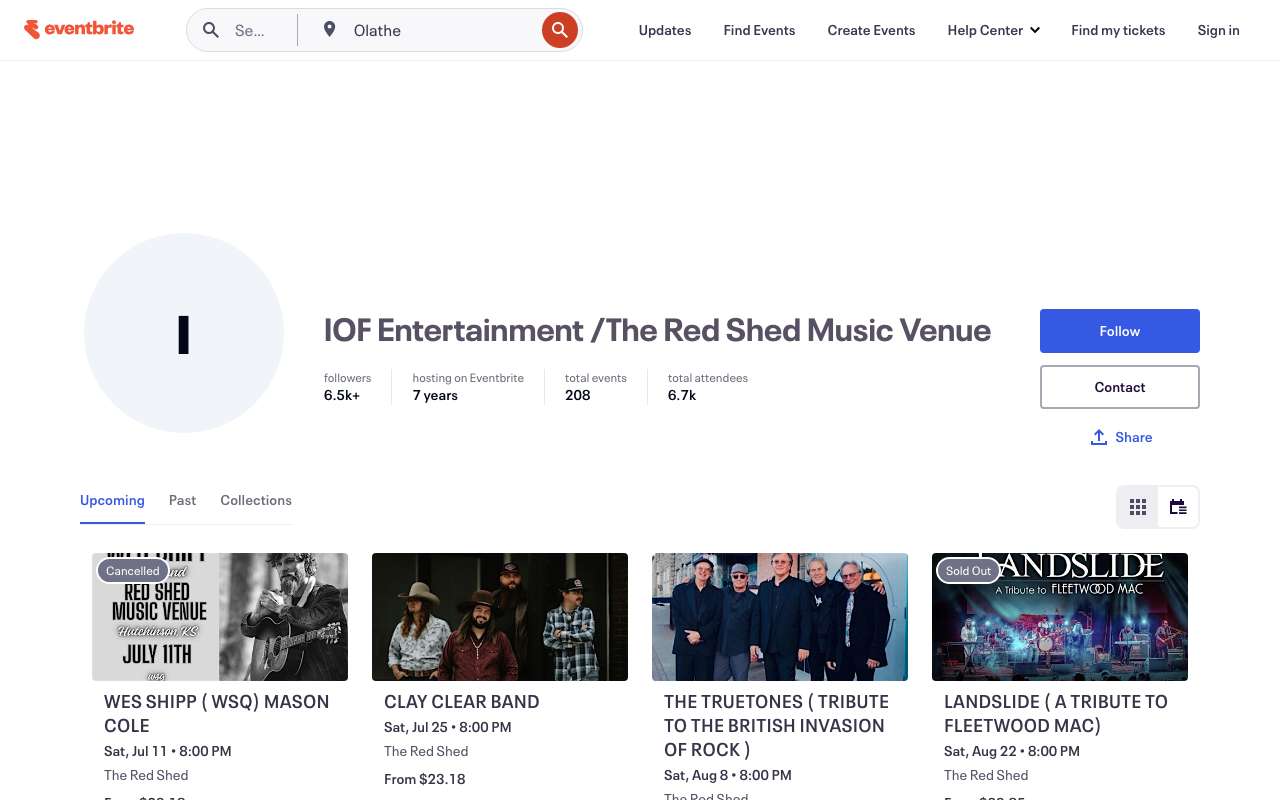
Task: Click the organizer avatar circle
Action: click(x=184, y=333)
